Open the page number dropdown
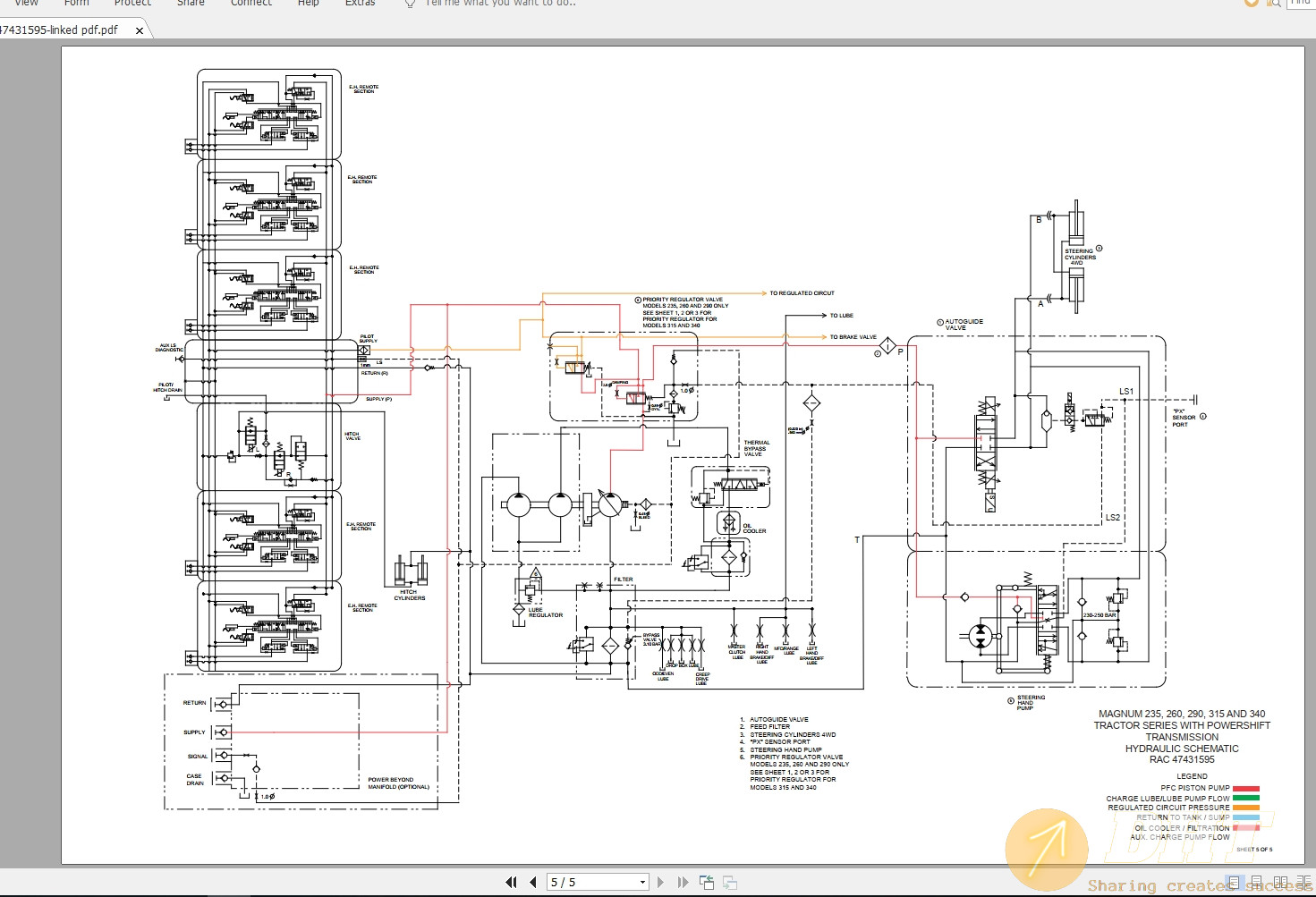 point(641,882)
